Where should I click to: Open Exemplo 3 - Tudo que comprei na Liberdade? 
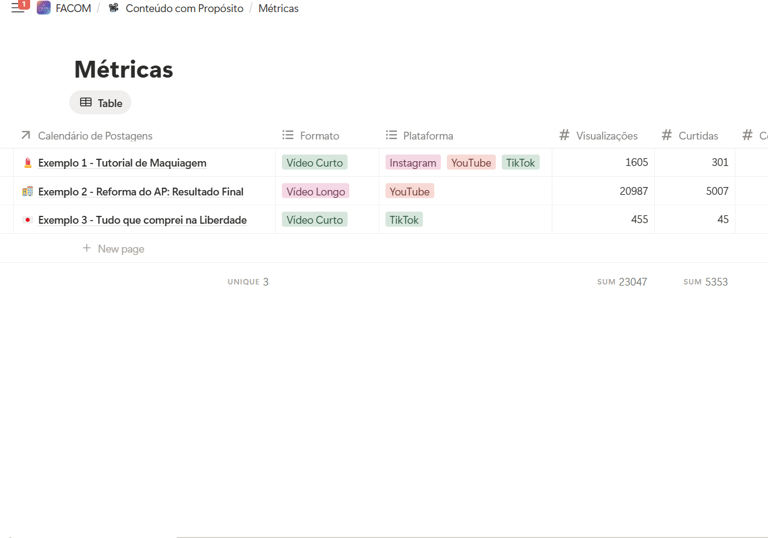(142, 220)
